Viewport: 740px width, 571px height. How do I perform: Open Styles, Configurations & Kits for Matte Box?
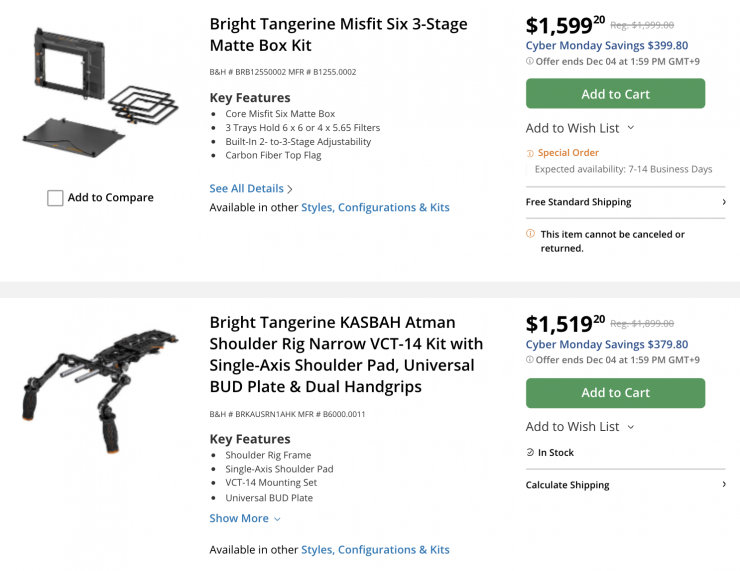pos(375,207)
